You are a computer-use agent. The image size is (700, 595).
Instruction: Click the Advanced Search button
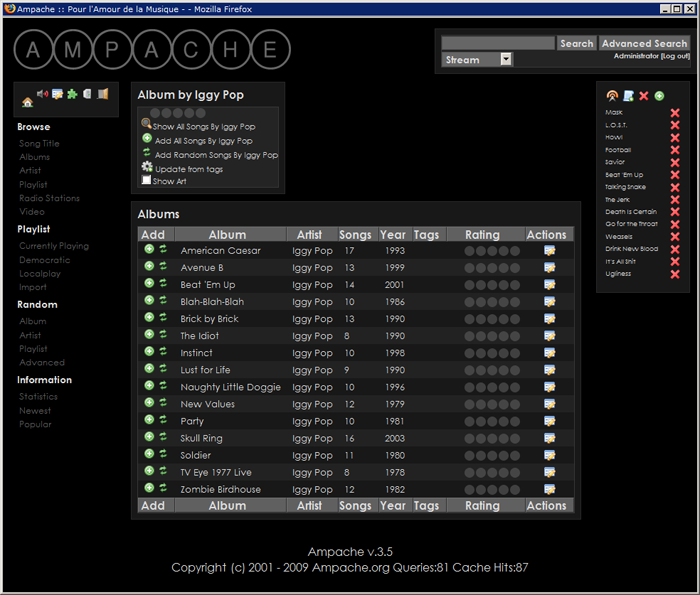click(645, 43)
